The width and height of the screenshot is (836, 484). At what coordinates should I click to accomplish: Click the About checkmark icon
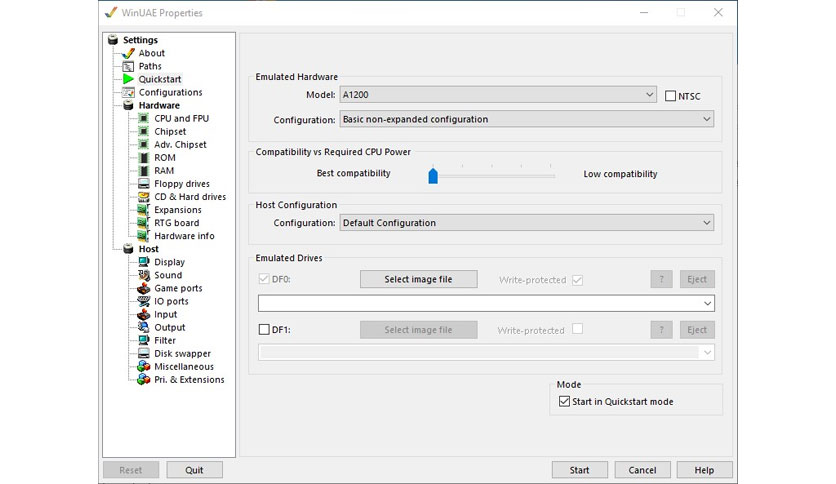click(128, 53)
